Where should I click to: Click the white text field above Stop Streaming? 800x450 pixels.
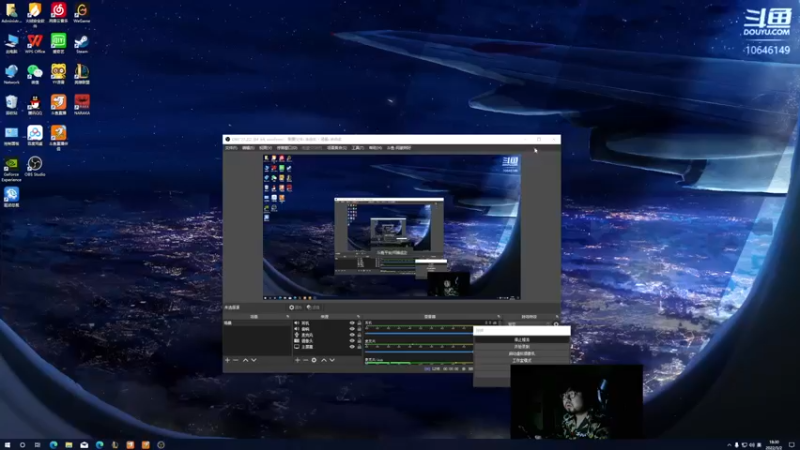[521, 331]
